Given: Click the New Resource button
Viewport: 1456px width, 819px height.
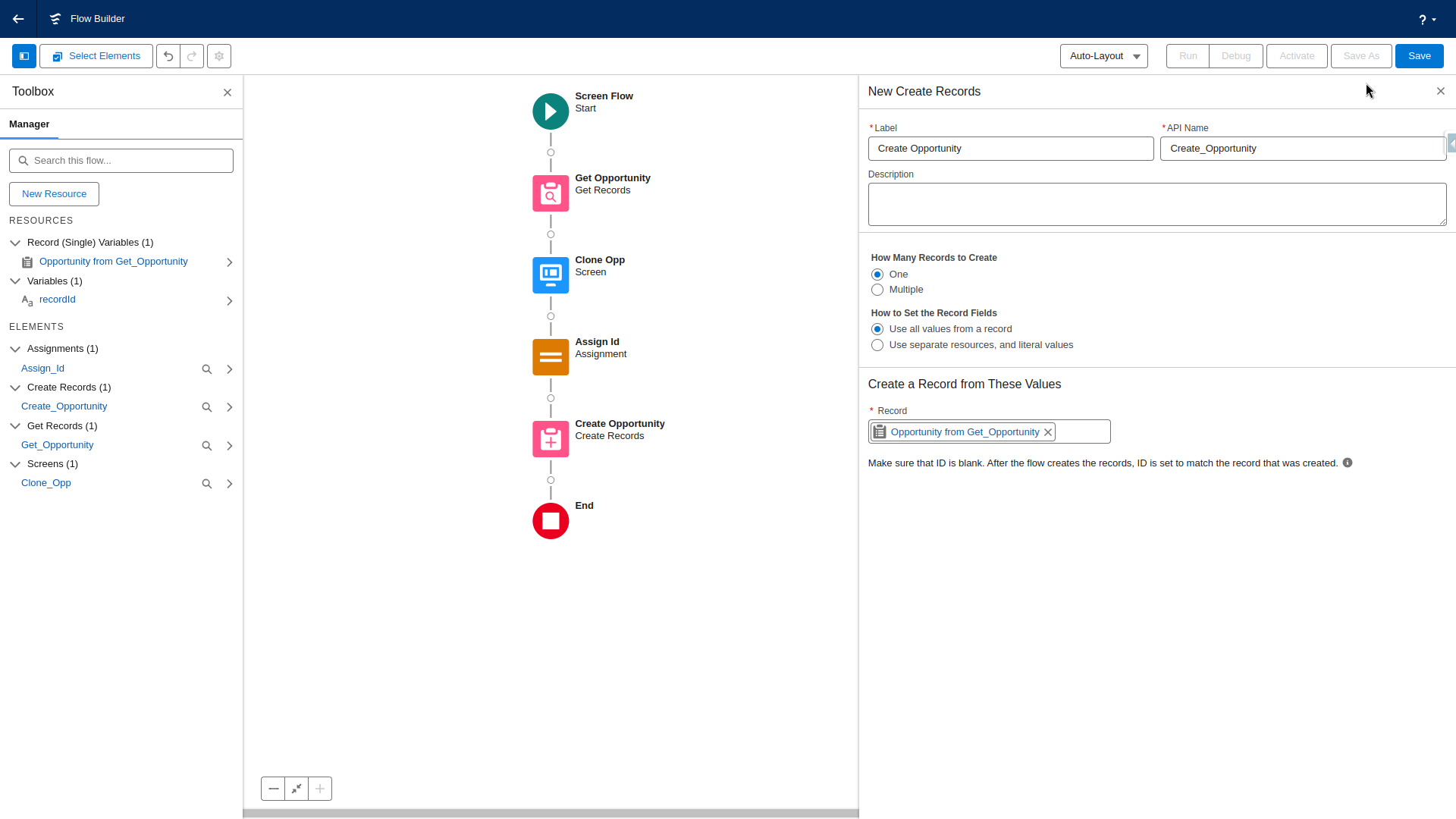Looking at the screenshot, I should pos(54,194).
